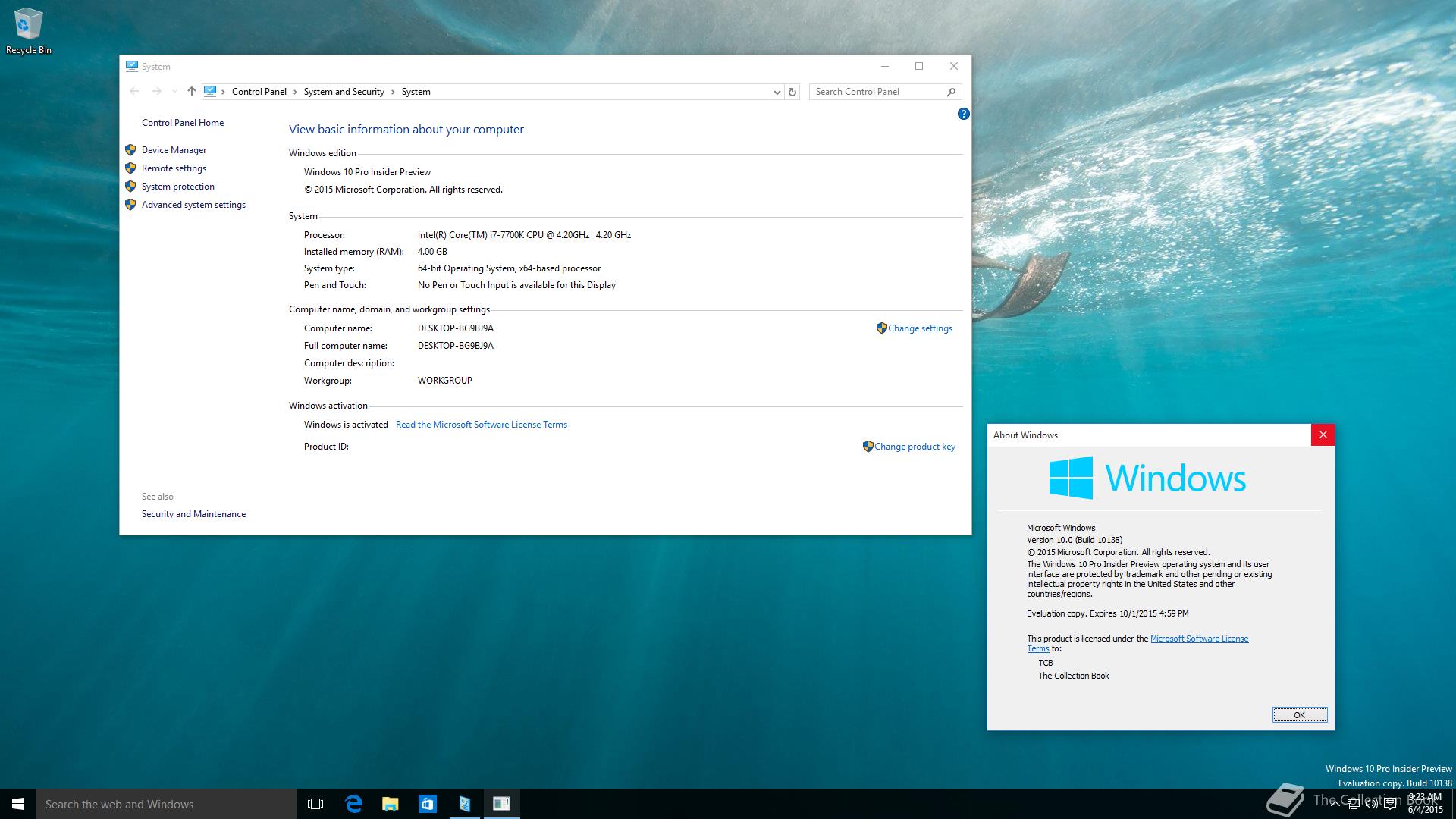Click the shield icon beside Remote settings
The image size is (1456, 819).
(x=130, y=168)
